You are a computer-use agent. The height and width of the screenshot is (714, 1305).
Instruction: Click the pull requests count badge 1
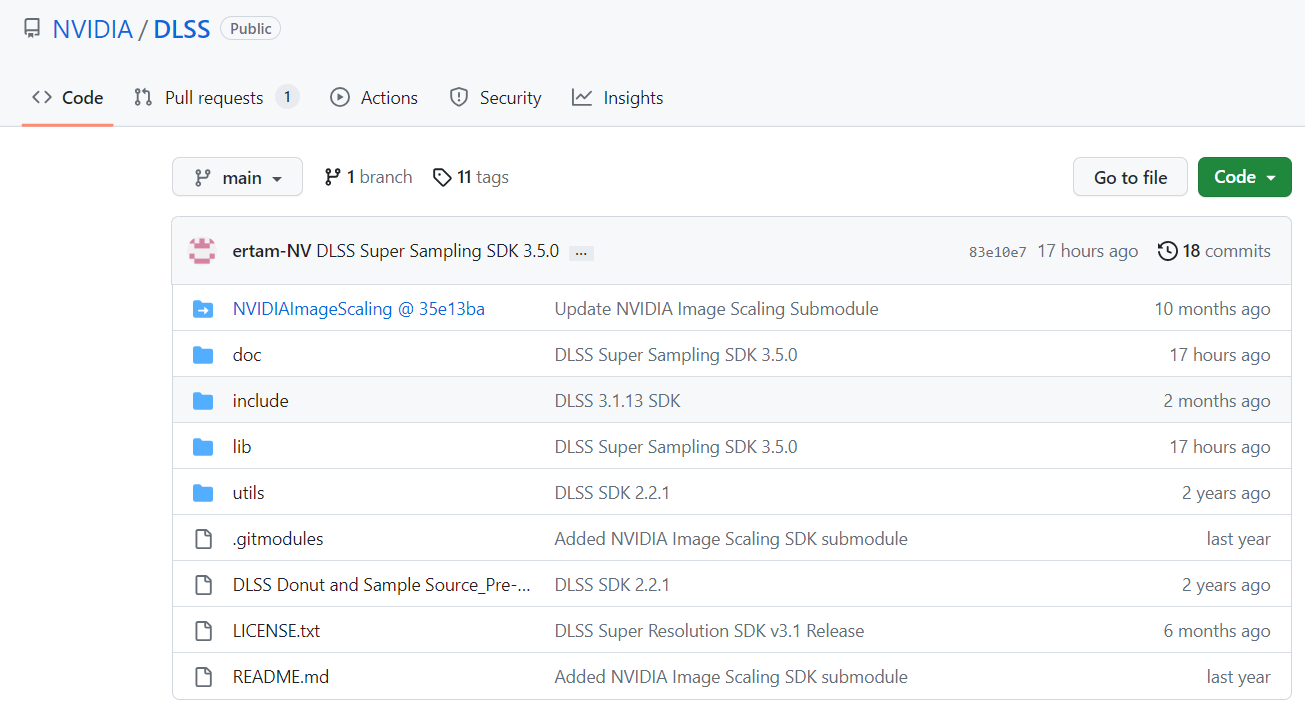287,97
